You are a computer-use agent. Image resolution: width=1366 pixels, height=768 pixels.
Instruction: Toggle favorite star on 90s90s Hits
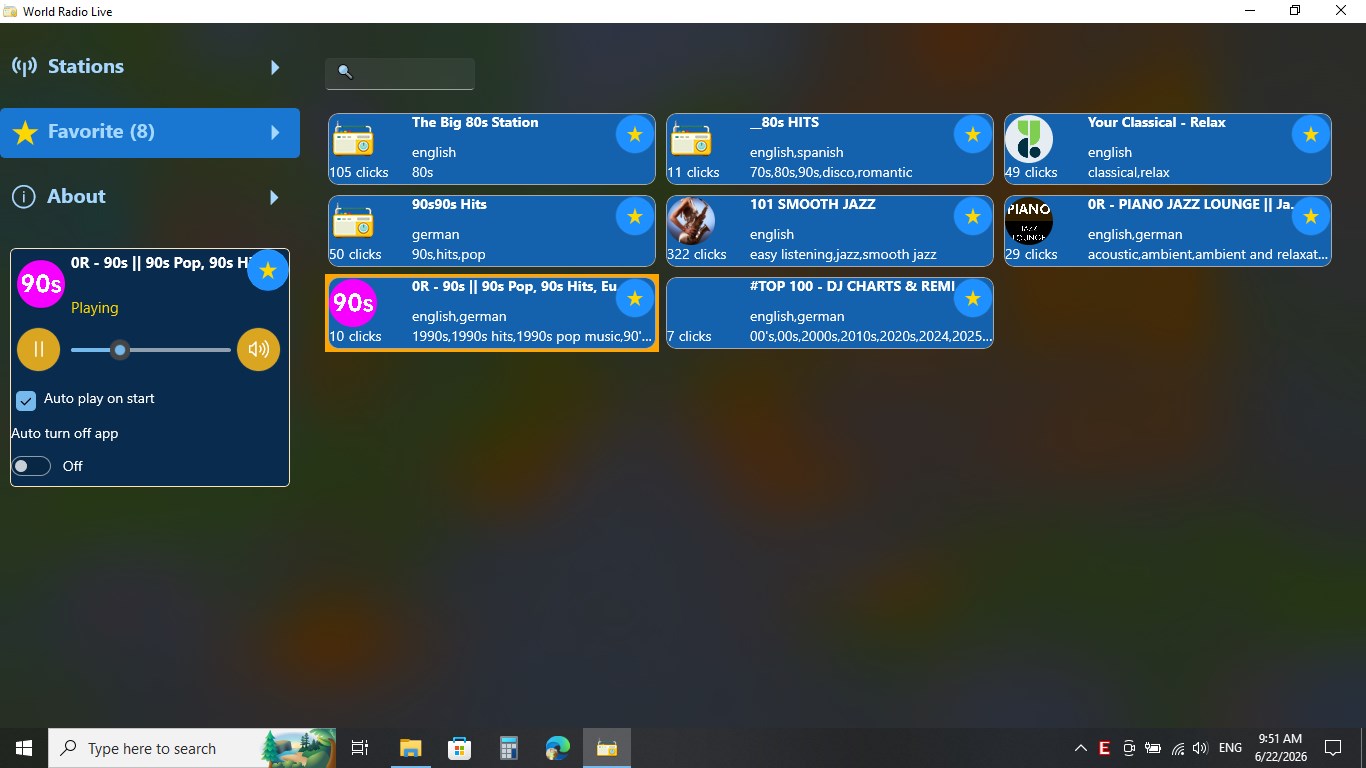click(634, 216)
